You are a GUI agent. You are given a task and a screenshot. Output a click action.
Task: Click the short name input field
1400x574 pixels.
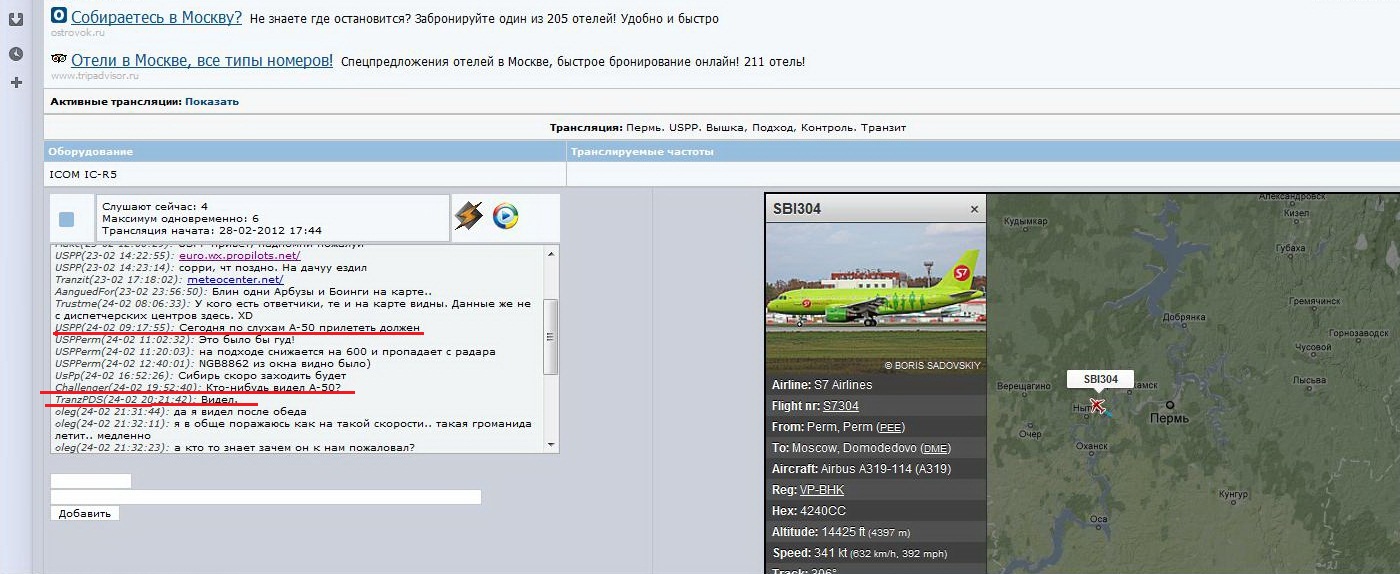[91, 481]
